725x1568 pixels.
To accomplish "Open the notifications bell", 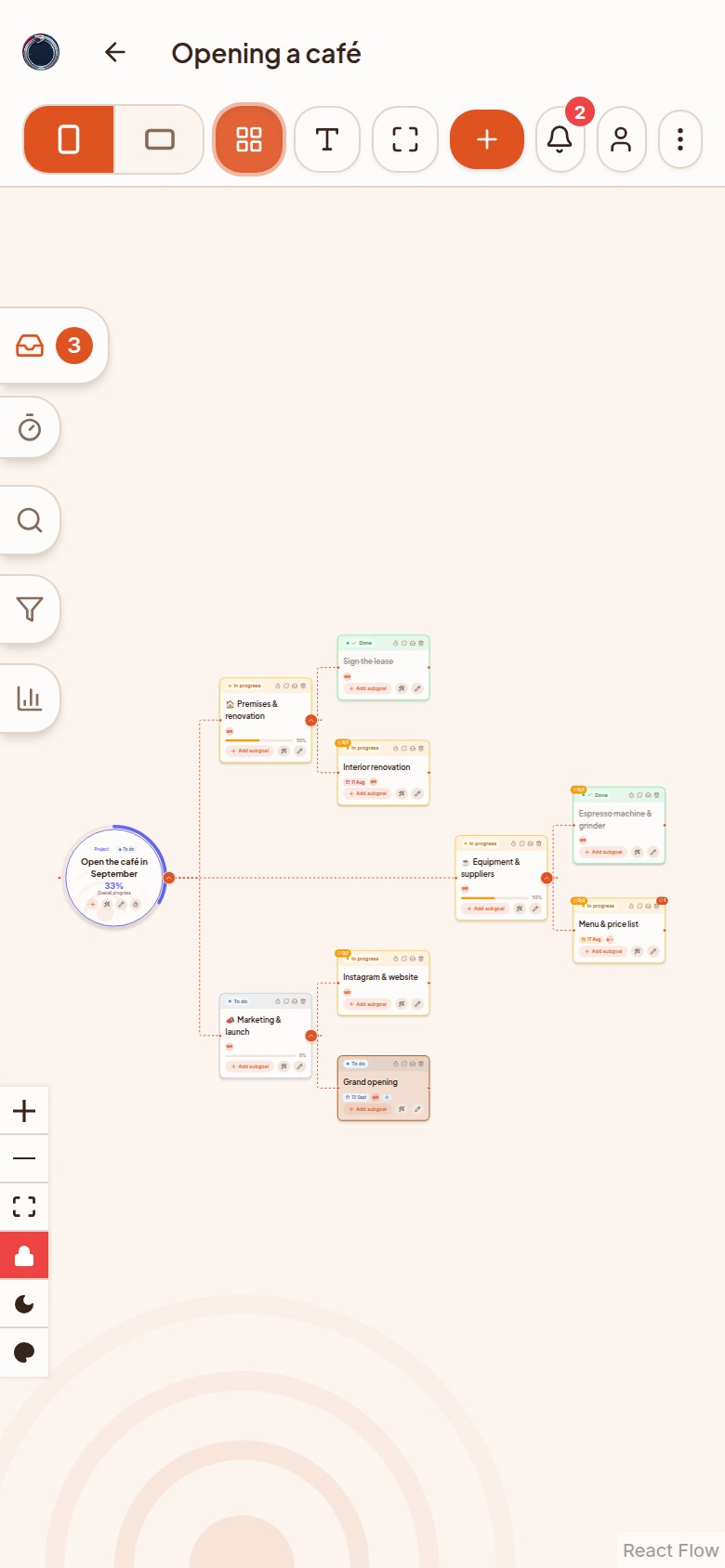I will point(560,139).
